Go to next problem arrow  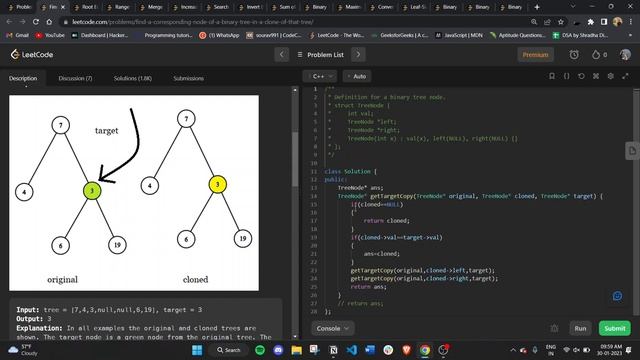(358, 54)
